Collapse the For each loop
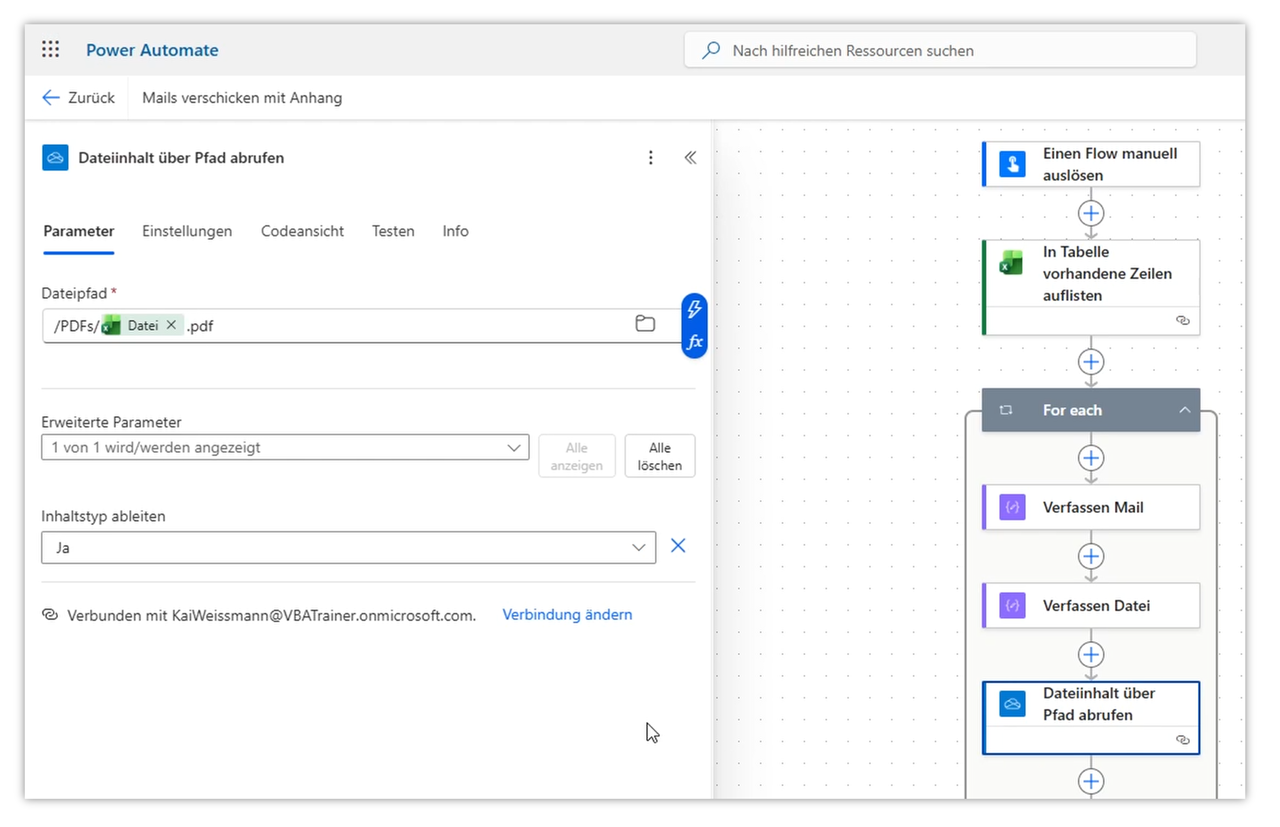Screen dimensions: 1280x827 click(x=1184, y=410)
